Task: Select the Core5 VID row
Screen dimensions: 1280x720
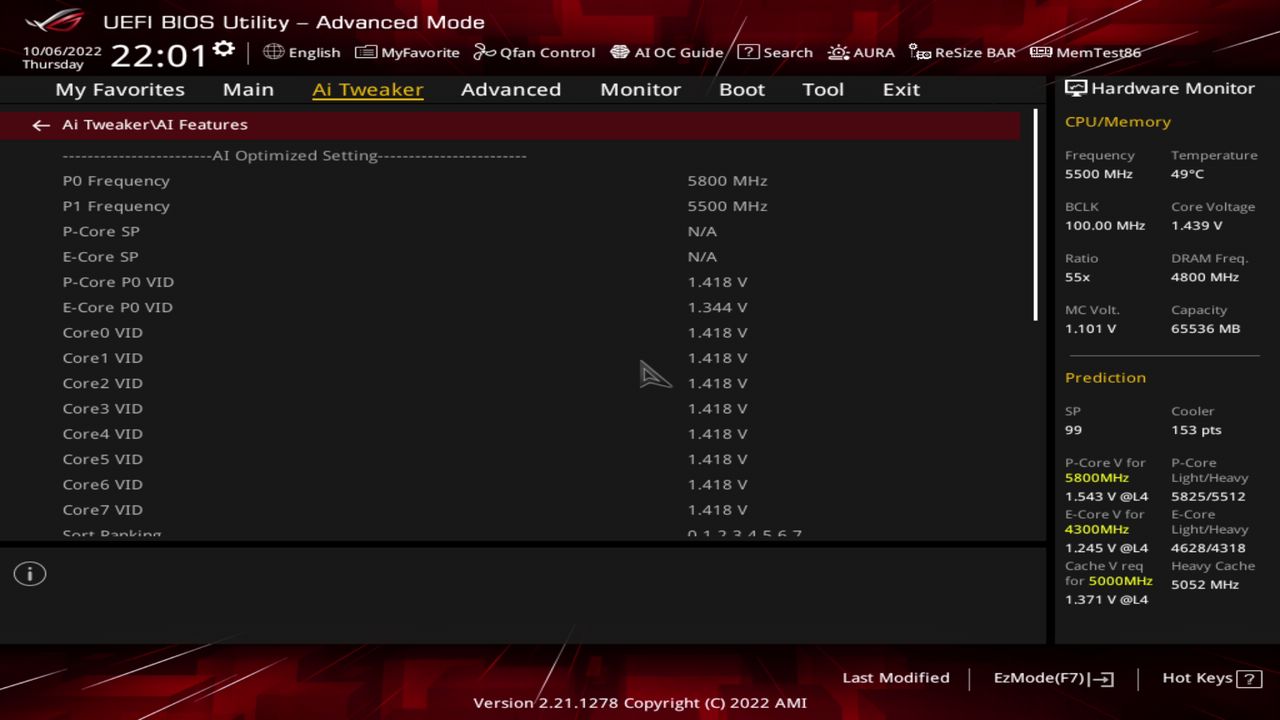Action: [x=520, y=459]
